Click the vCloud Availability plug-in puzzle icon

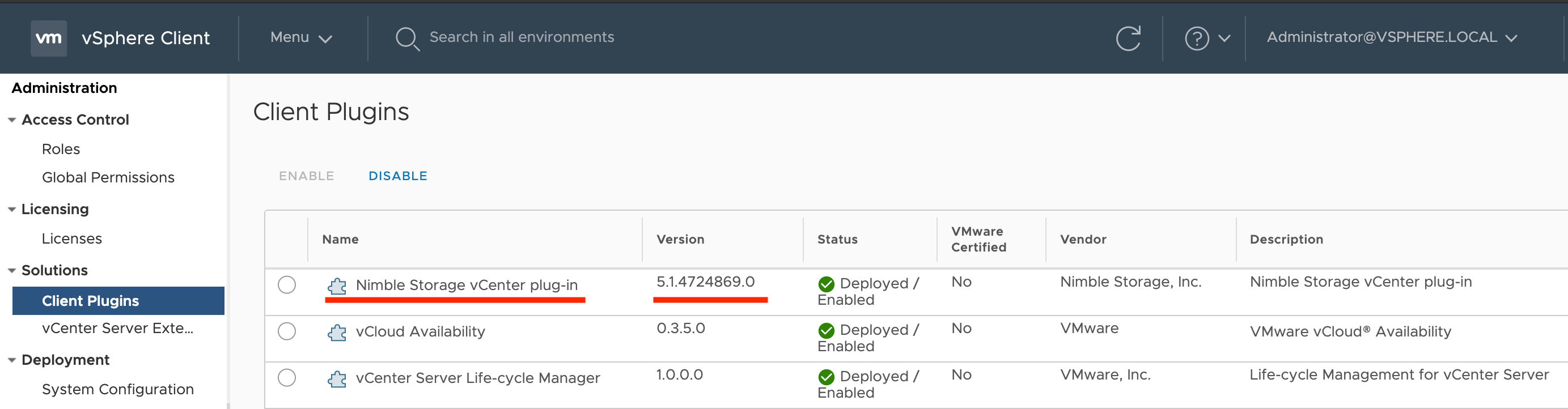coord(337,333)
